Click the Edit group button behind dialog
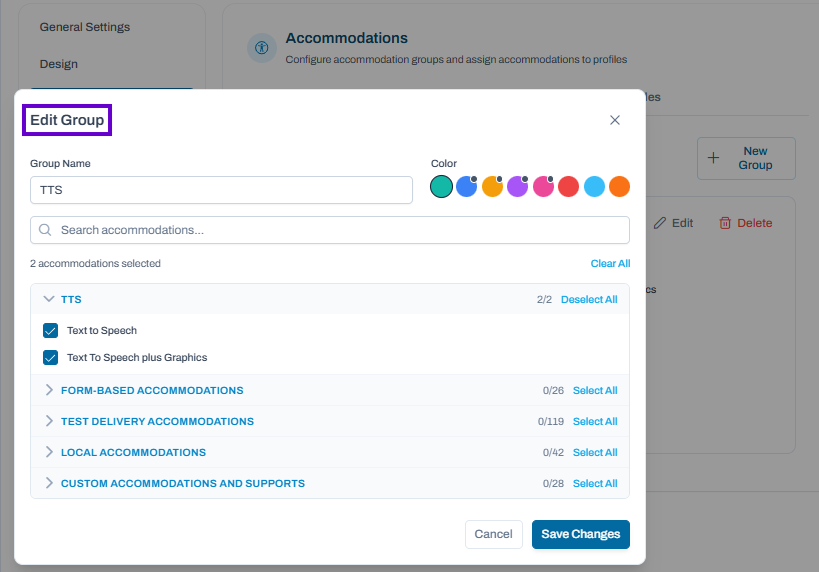Viewport: 819px width, 572px height. click(673, 223)
